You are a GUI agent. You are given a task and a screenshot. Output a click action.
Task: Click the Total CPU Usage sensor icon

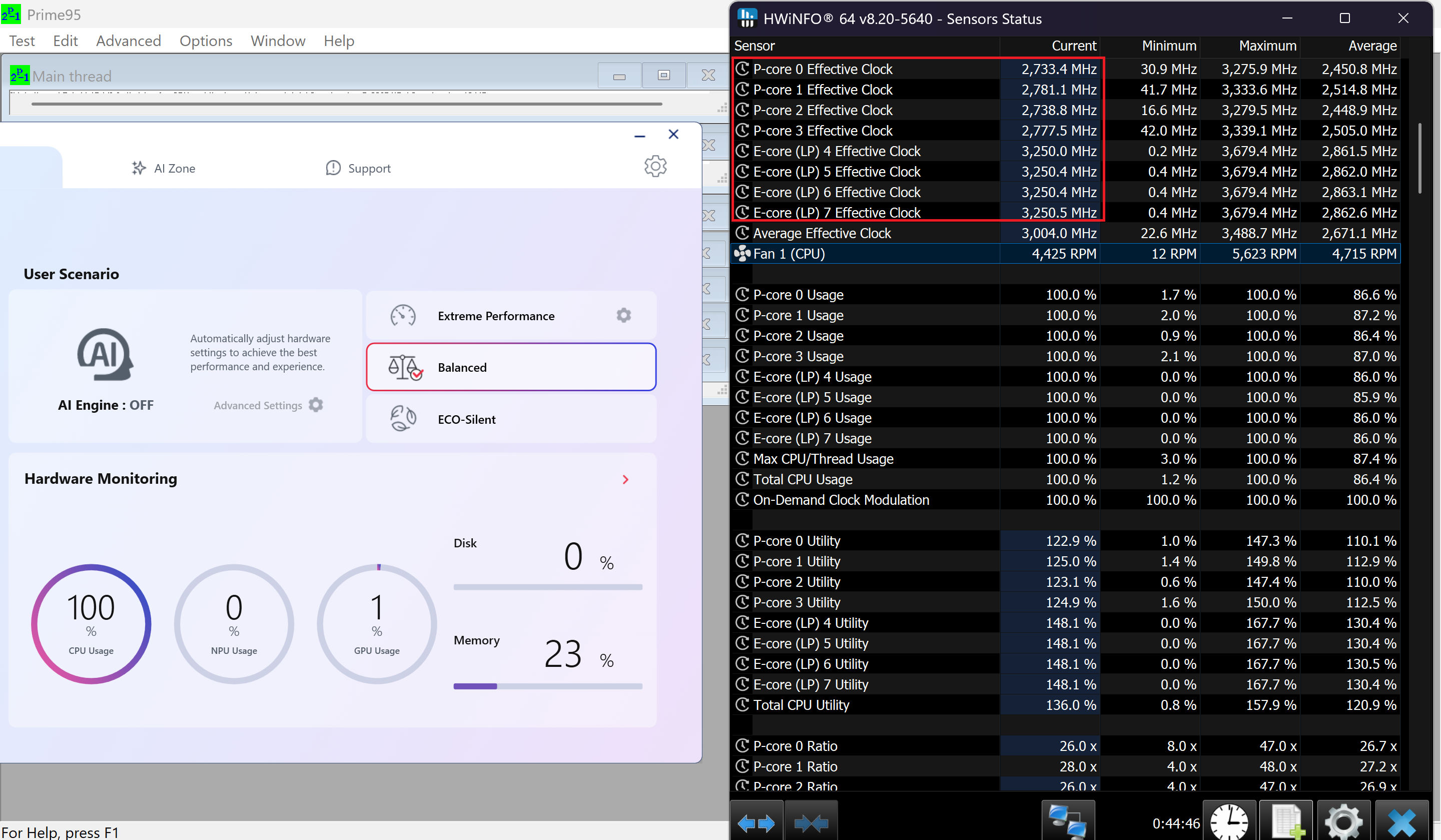coord(742,479)
